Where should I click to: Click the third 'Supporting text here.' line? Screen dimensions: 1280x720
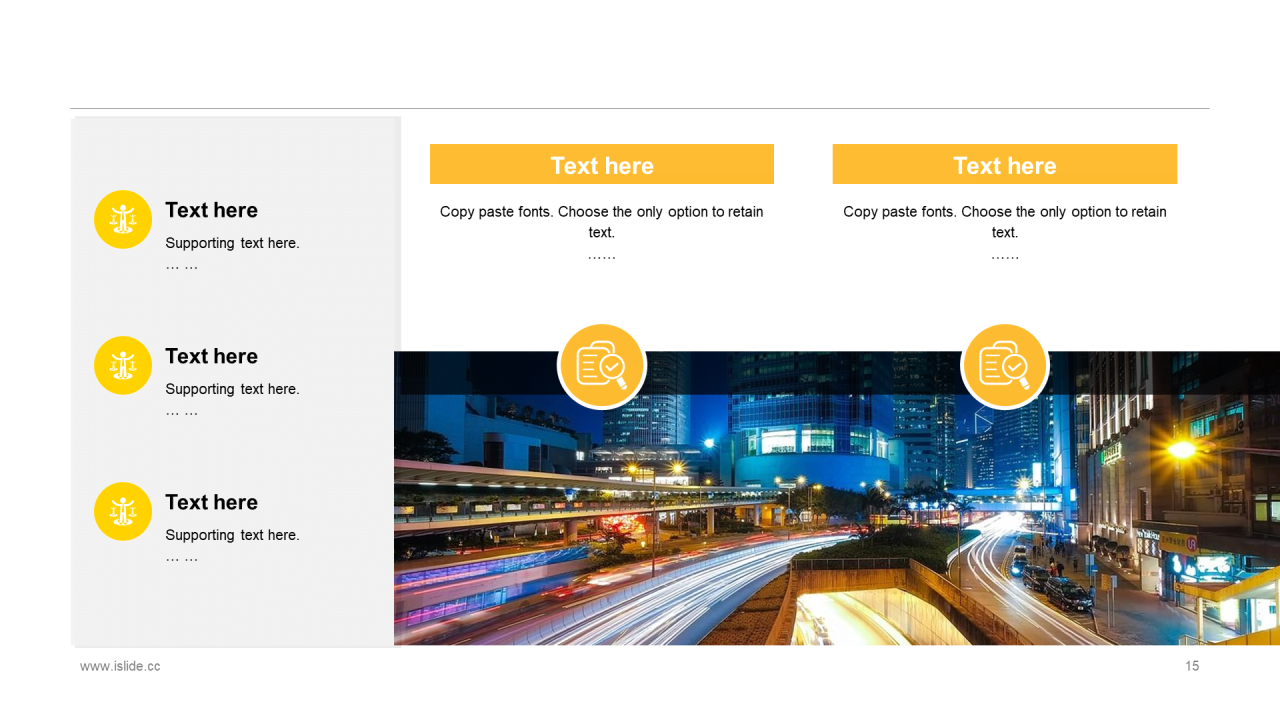(232, 535)
